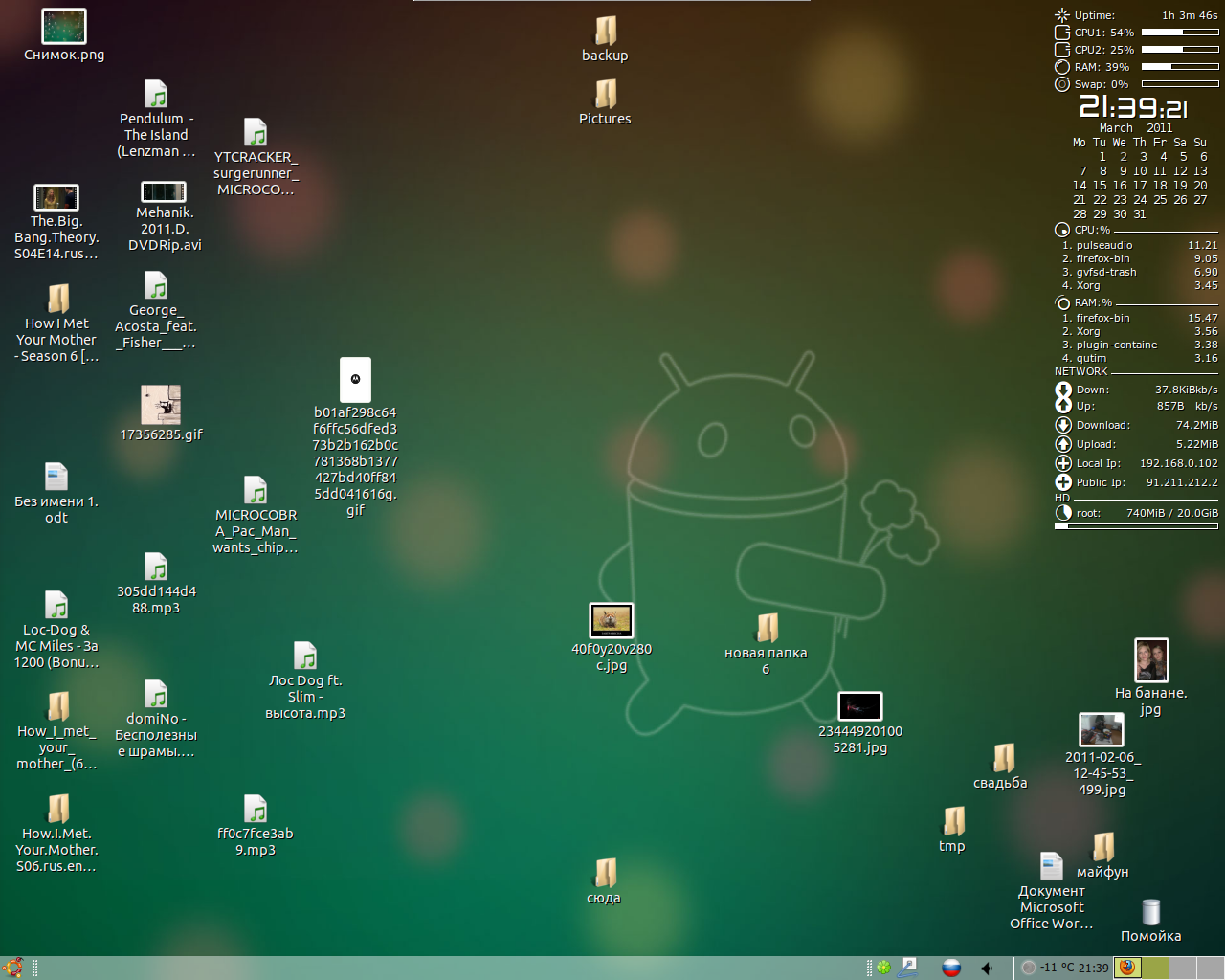The height and width of the screenshot is (980, 1225).
Task: Select the George_Acosta_feat audio file
Action: tap(156, 311)
